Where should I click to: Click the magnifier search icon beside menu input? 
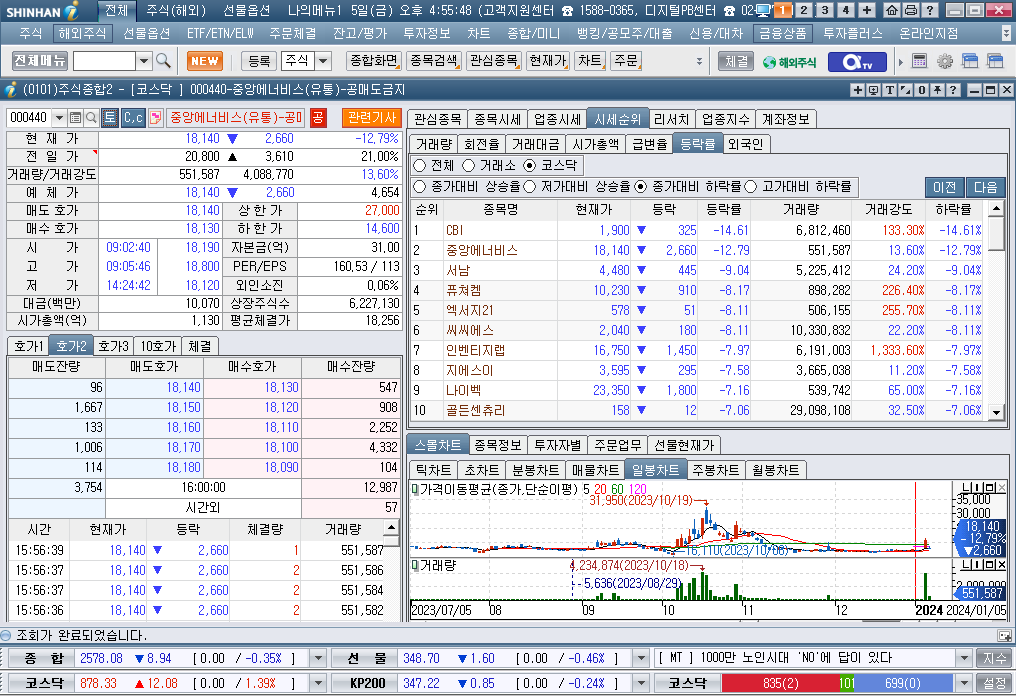click(163, 61)
